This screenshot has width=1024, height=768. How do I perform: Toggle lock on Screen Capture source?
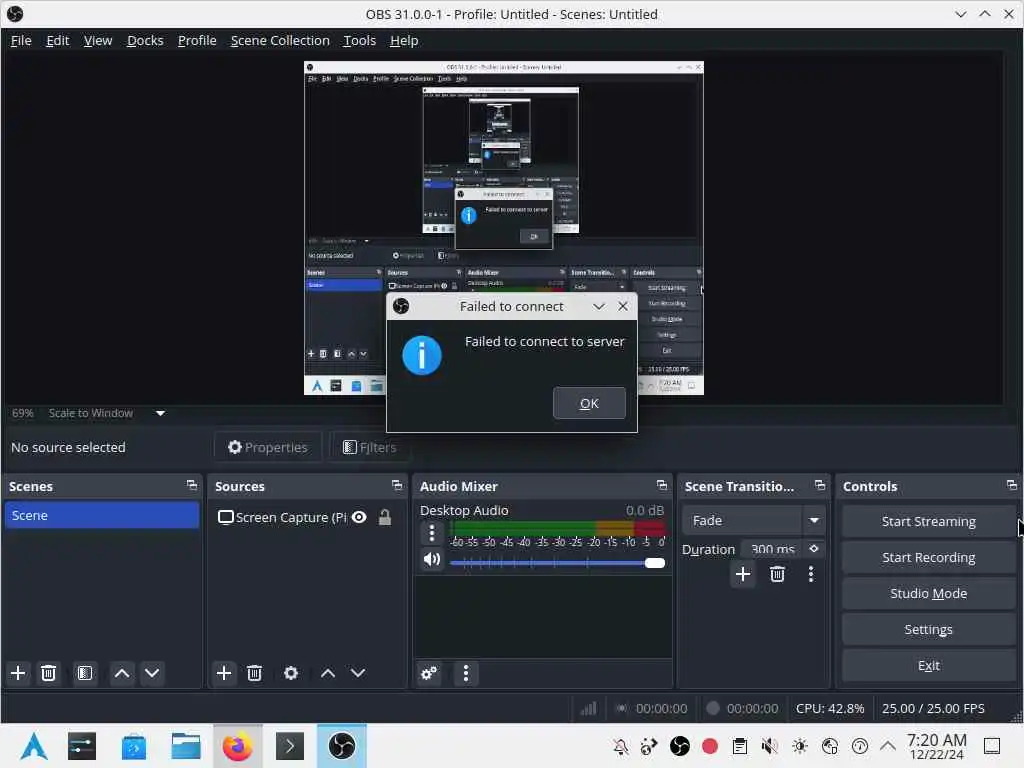385,517
